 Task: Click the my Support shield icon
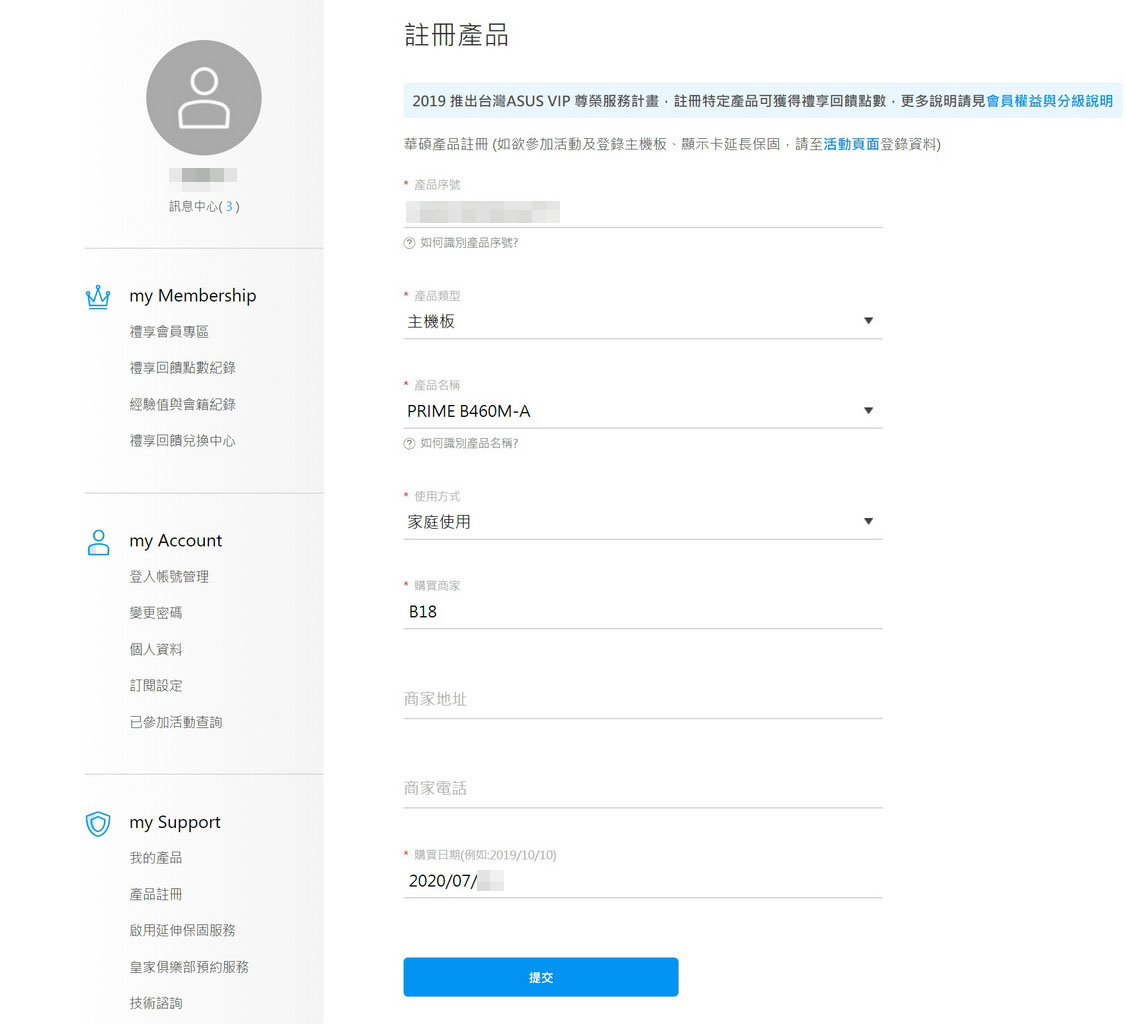(x=98, y=824)
